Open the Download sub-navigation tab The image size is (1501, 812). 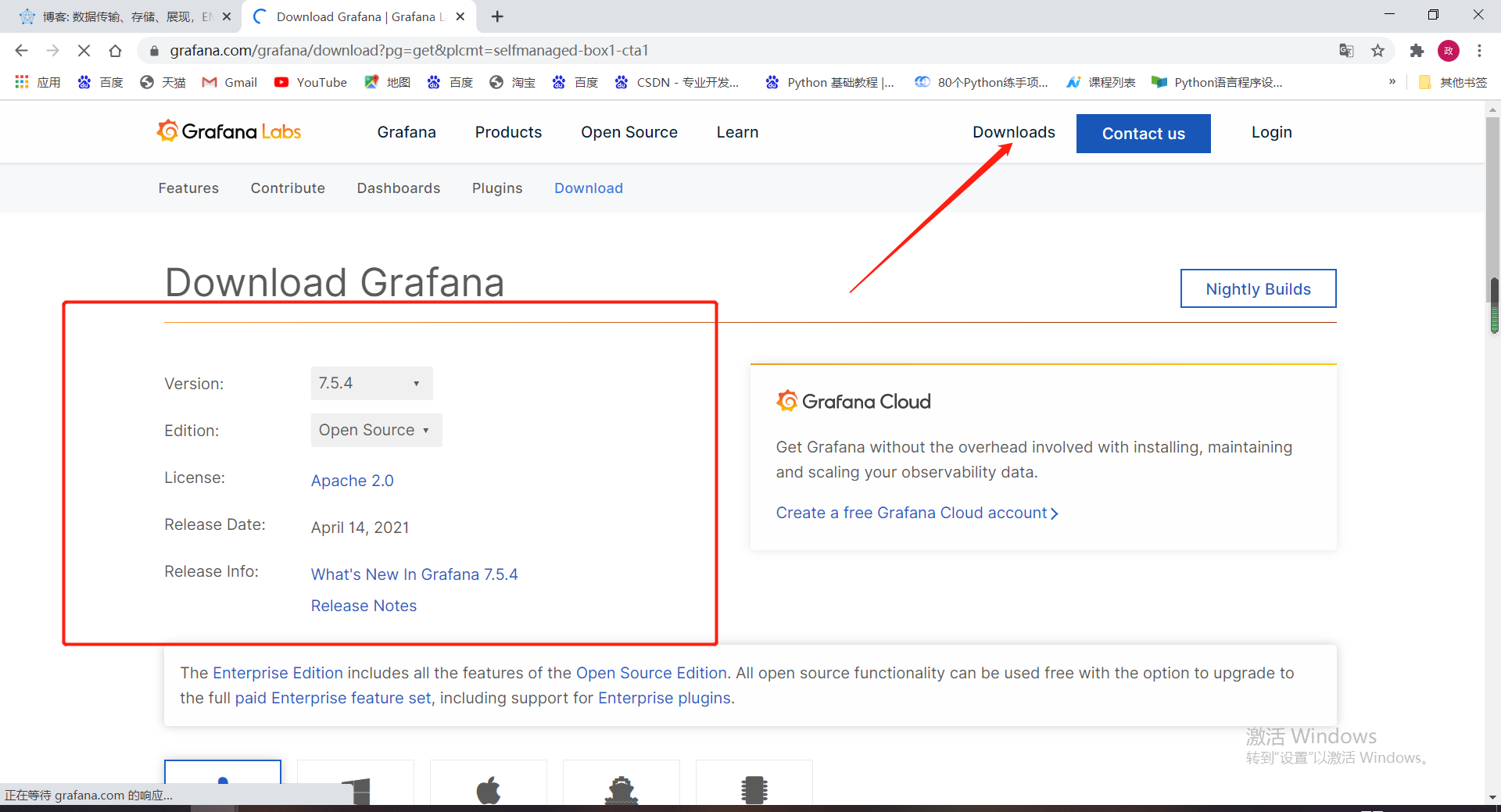589,188
